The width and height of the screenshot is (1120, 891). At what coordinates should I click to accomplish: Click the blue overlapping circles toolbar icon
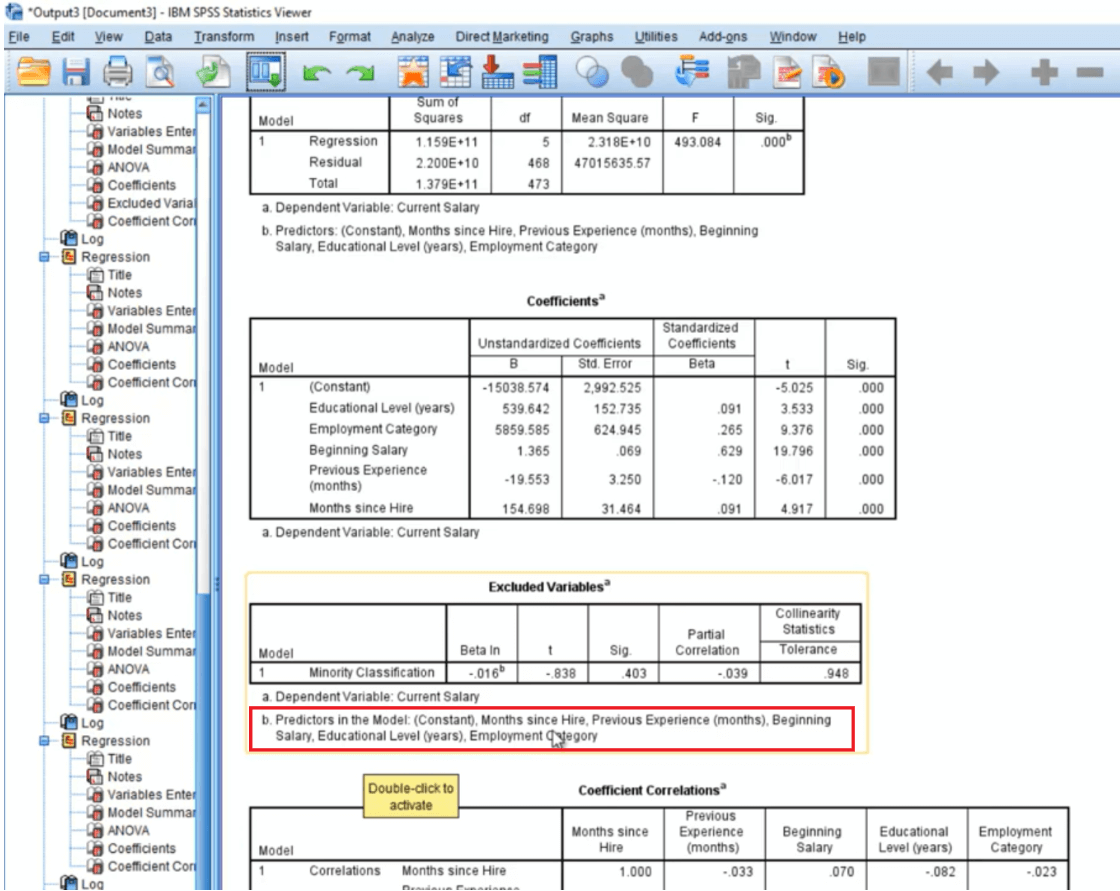coord(592,72)
